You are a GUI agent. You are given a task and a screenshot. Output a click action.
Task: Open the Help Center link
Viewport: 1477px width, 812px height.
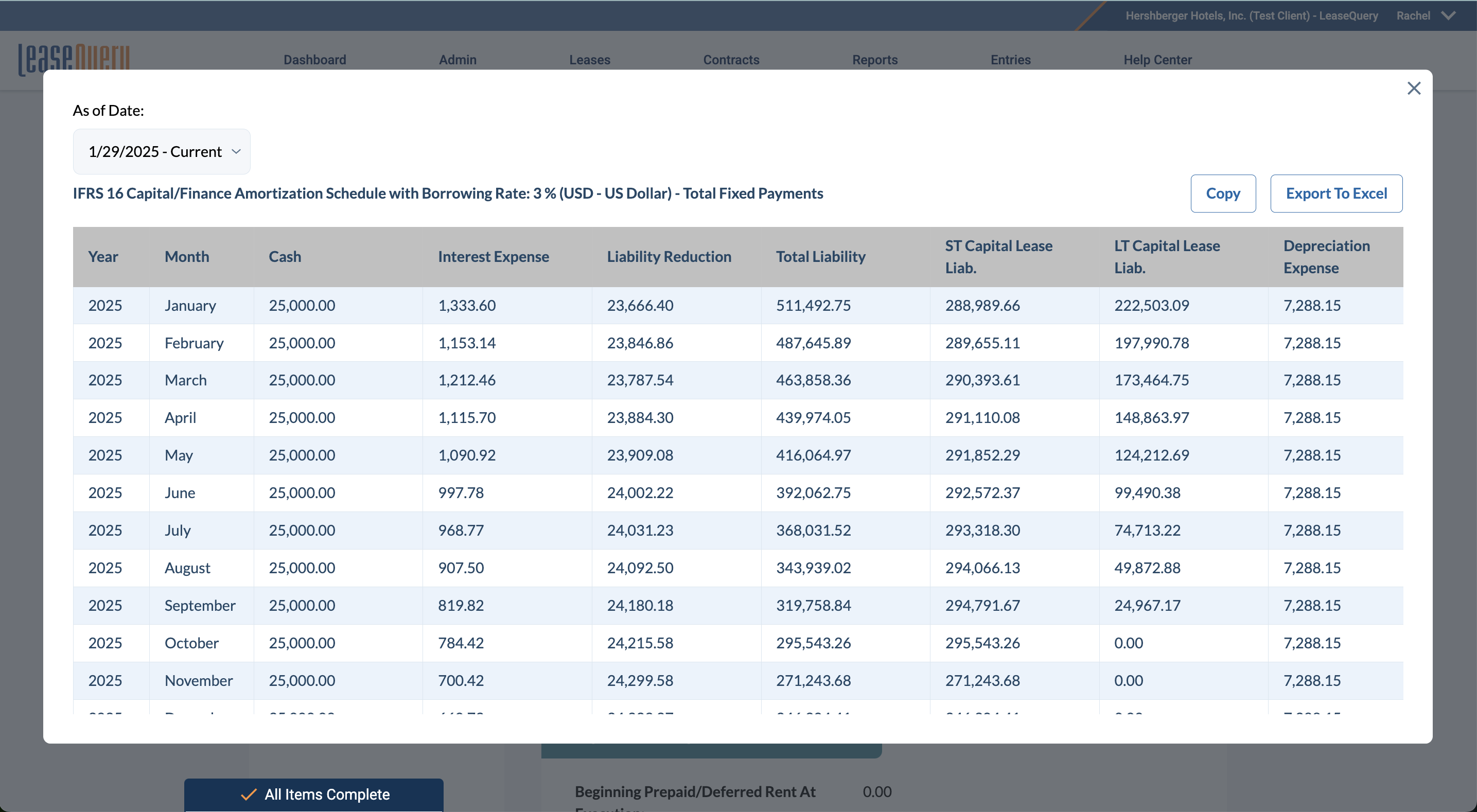(x=1157, y=60)
